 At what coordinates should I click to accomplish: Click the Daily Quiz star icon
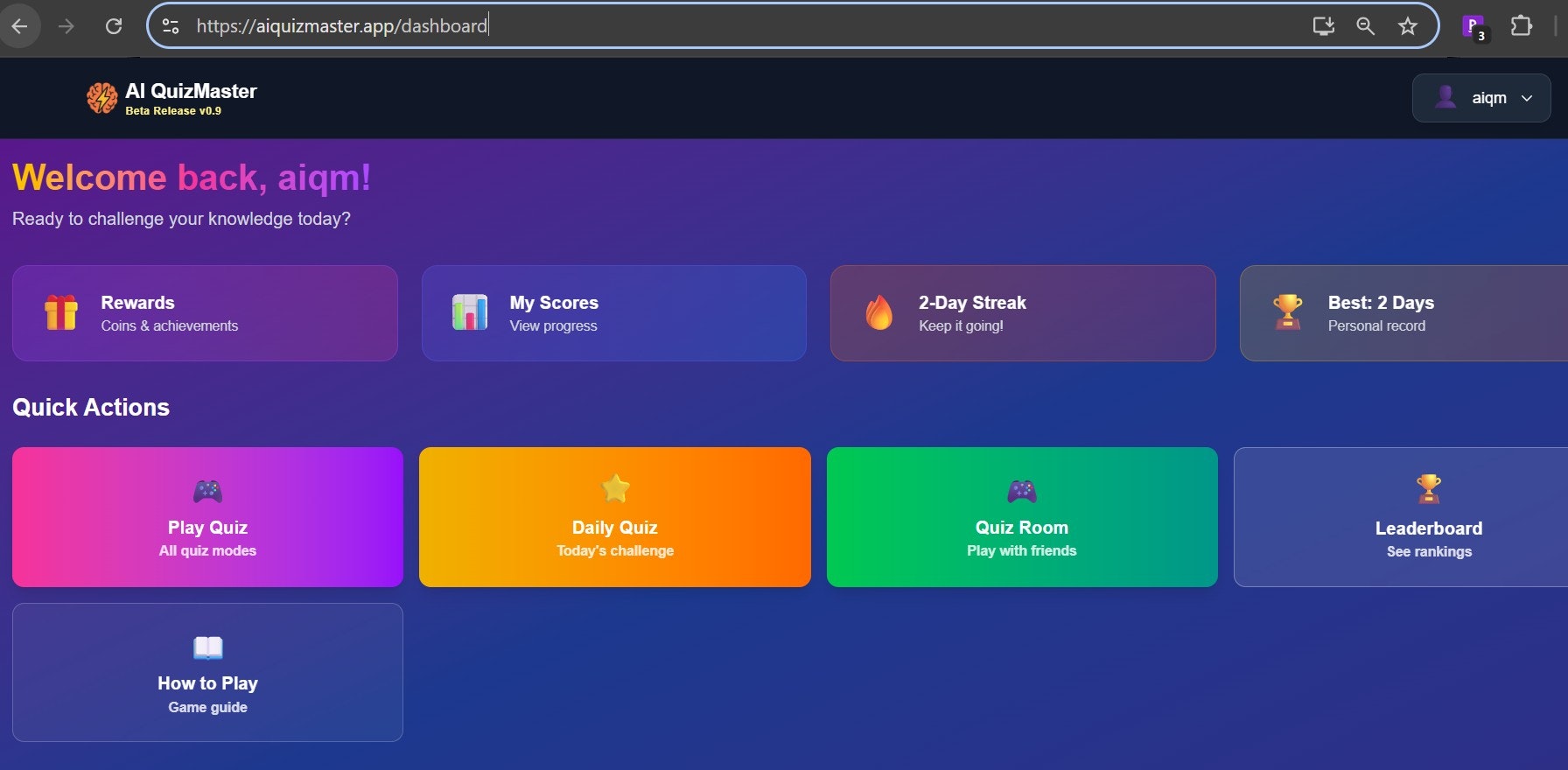point(615,488)
